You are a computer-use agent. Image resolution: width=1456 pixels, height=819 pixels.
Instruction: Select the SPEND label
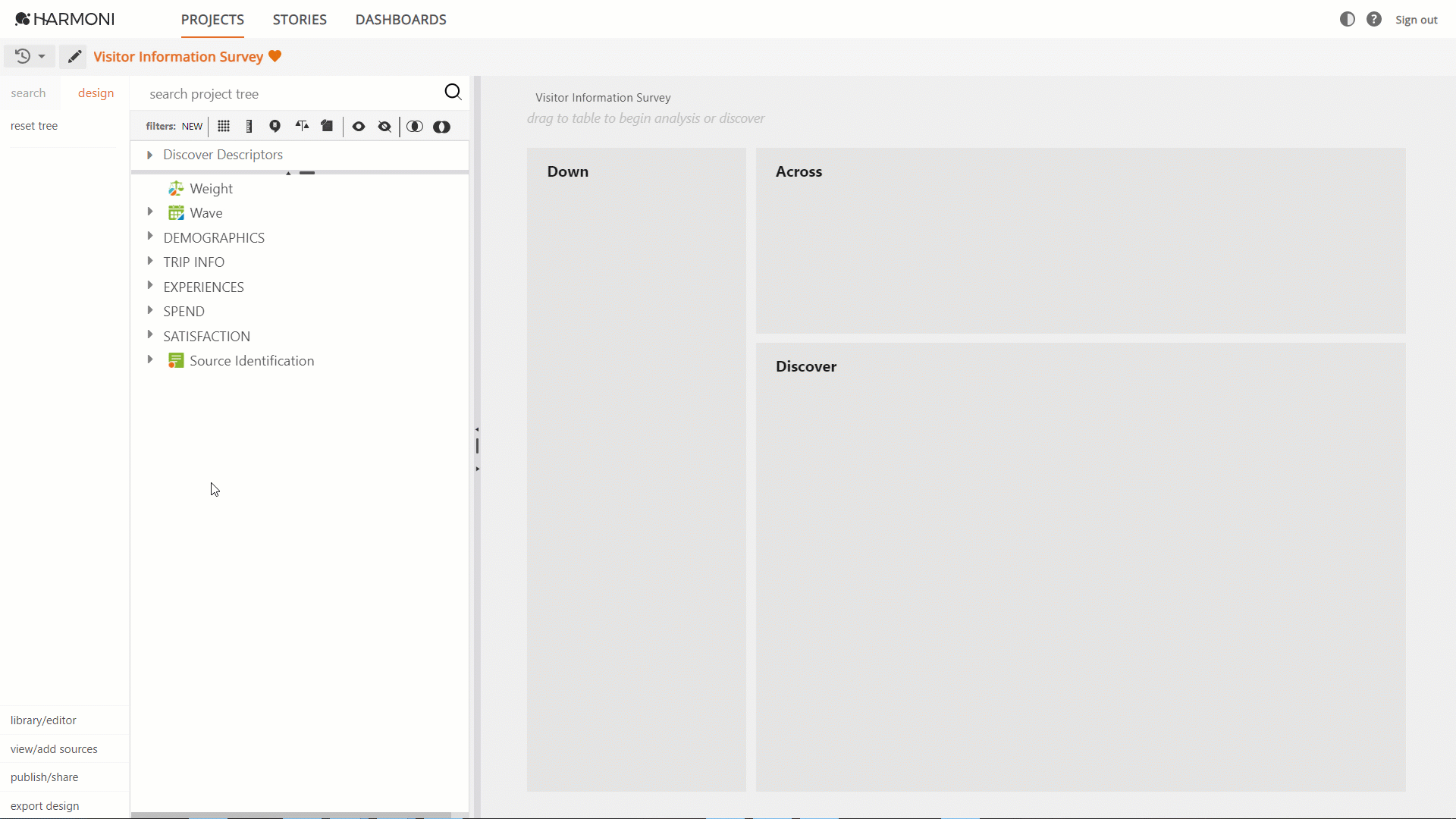click(184, 312)
